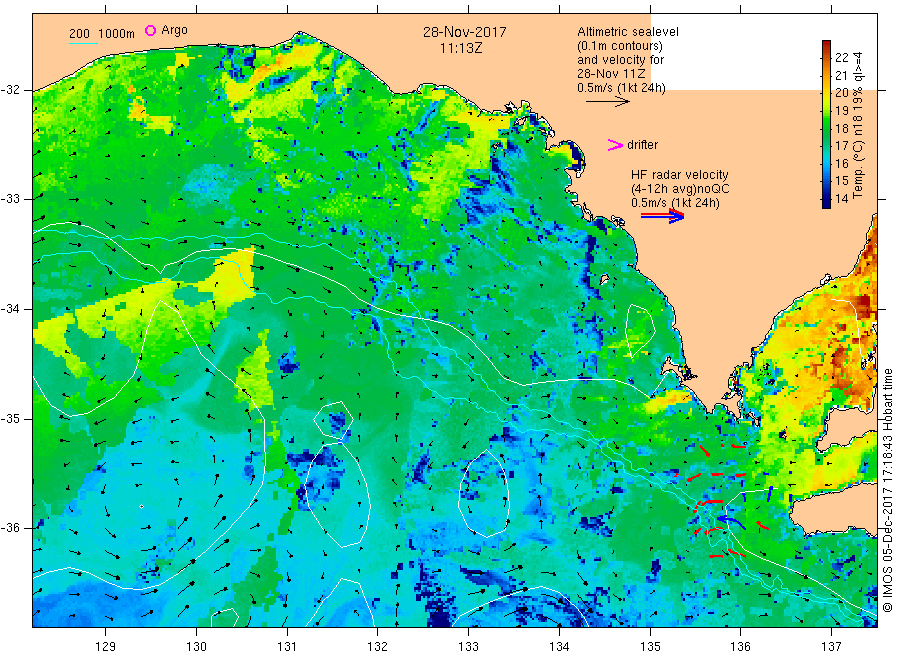Click the red-blue HF radar velocity arrow
Screen dimensions: 900x660
(662, 216)
